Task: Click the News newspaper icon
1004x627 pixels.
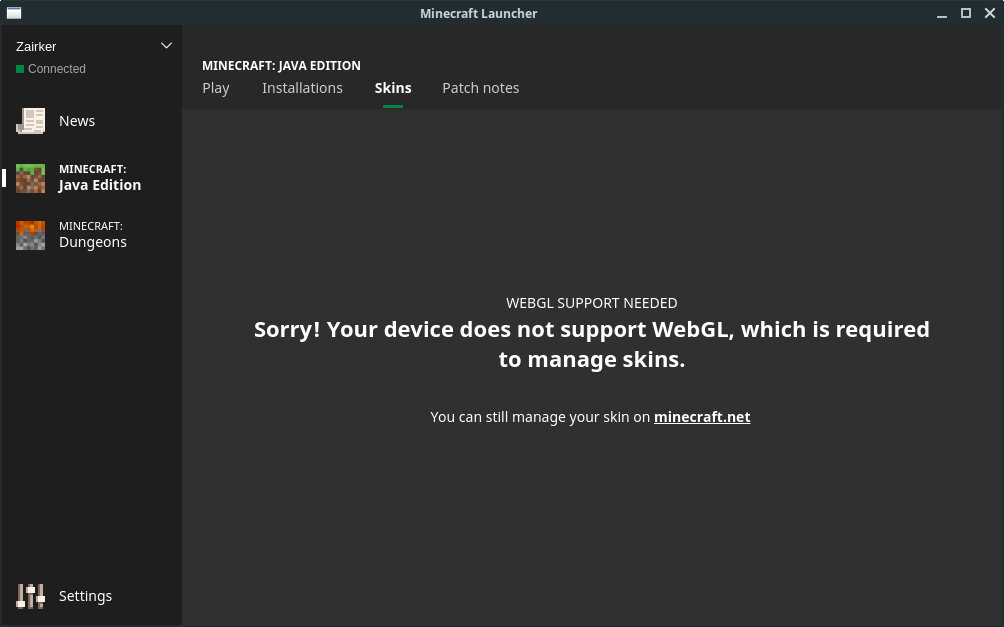Action: click(x=31, y=121)
